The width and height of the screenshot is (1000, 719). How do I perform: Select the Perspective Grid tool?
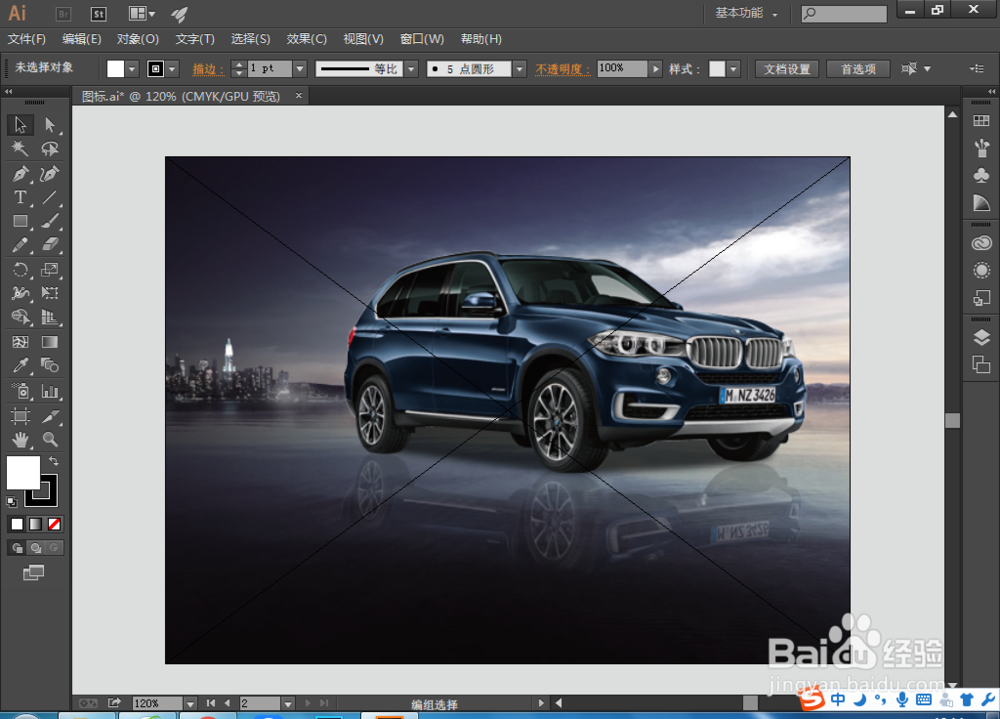(x=50, y=317)
